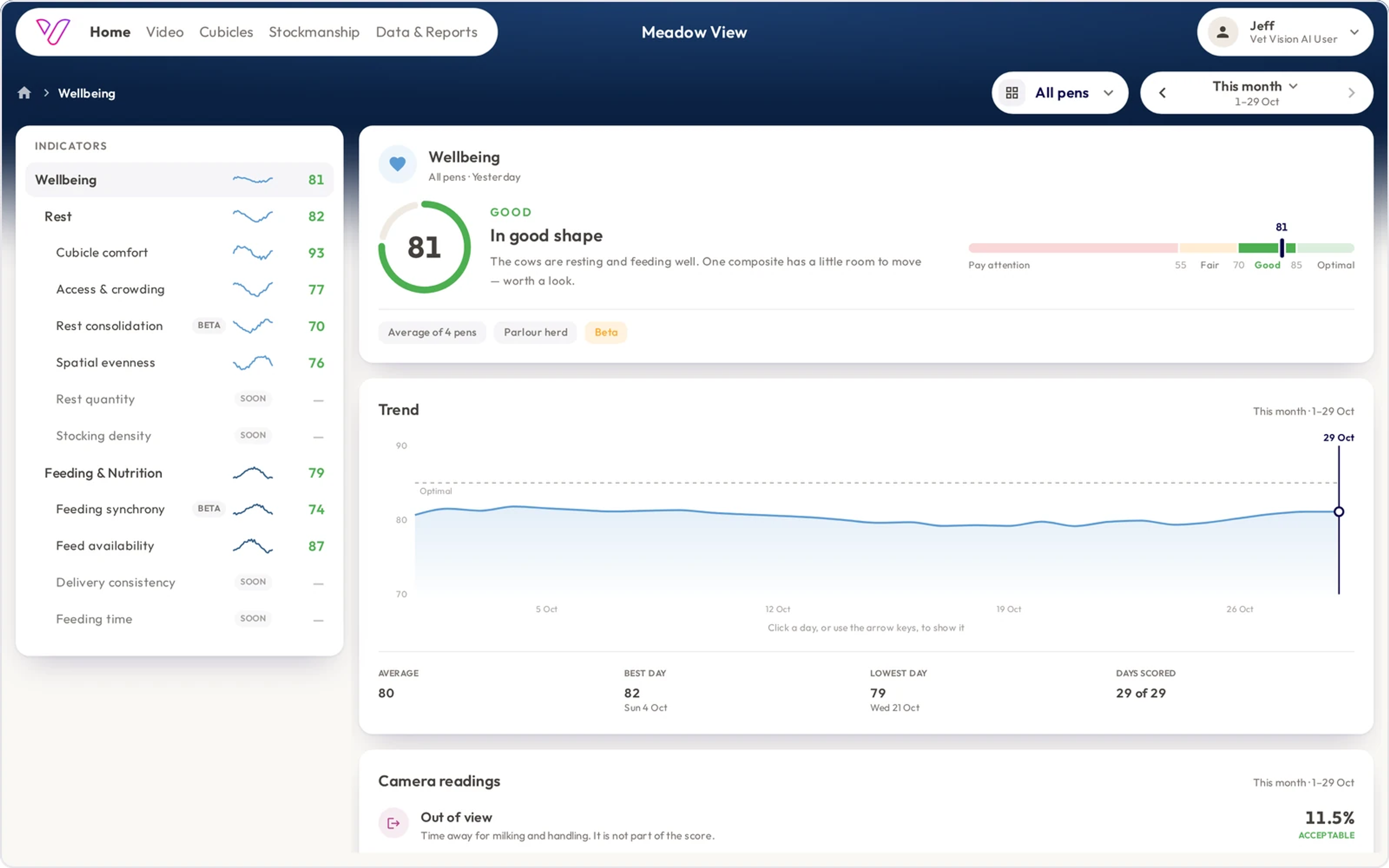Click the Vet Vision logo icon

pos(53,31)
